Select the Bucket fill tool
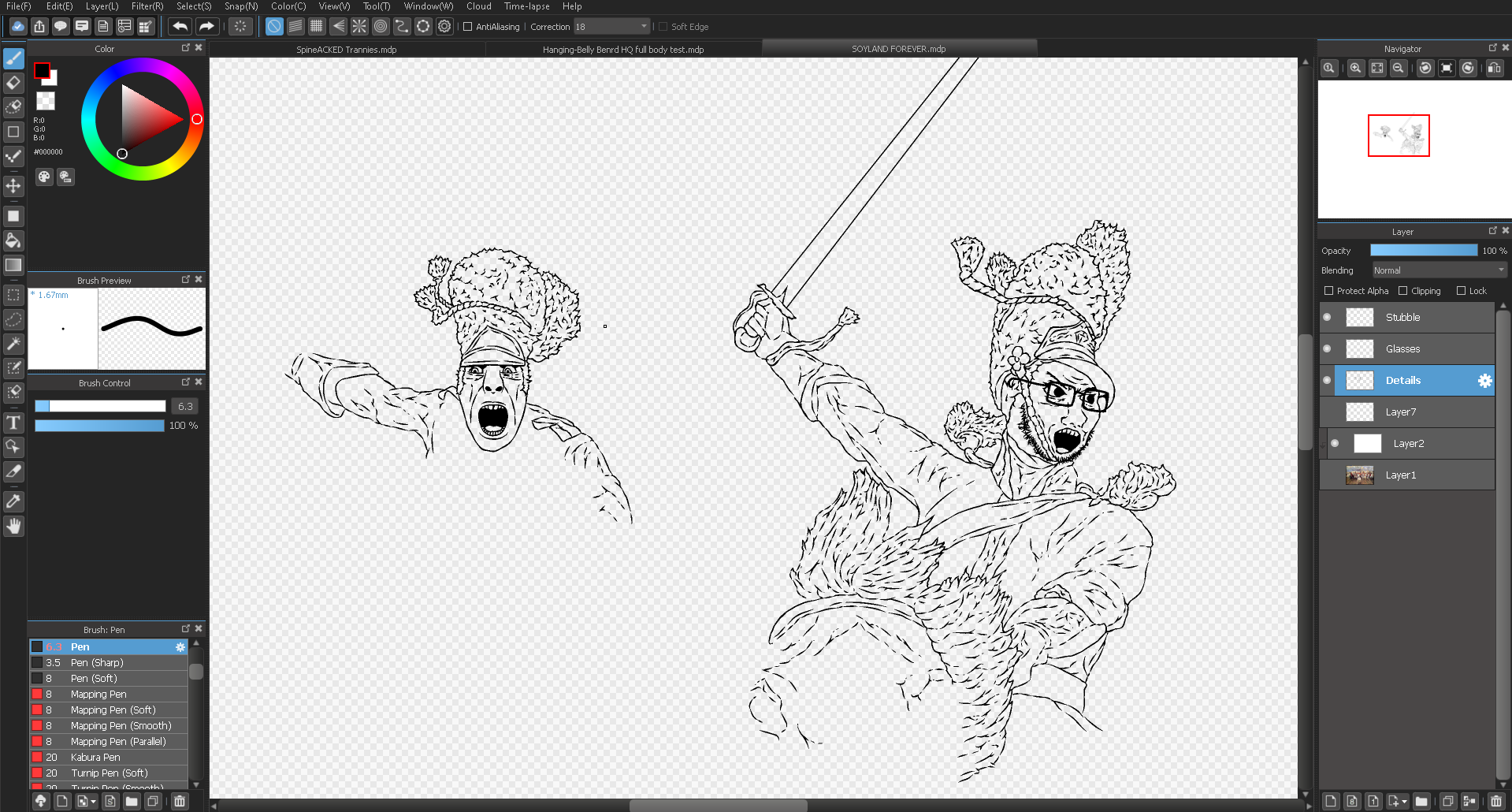This screenshot has height=812, width=1512. click(13, 240)
